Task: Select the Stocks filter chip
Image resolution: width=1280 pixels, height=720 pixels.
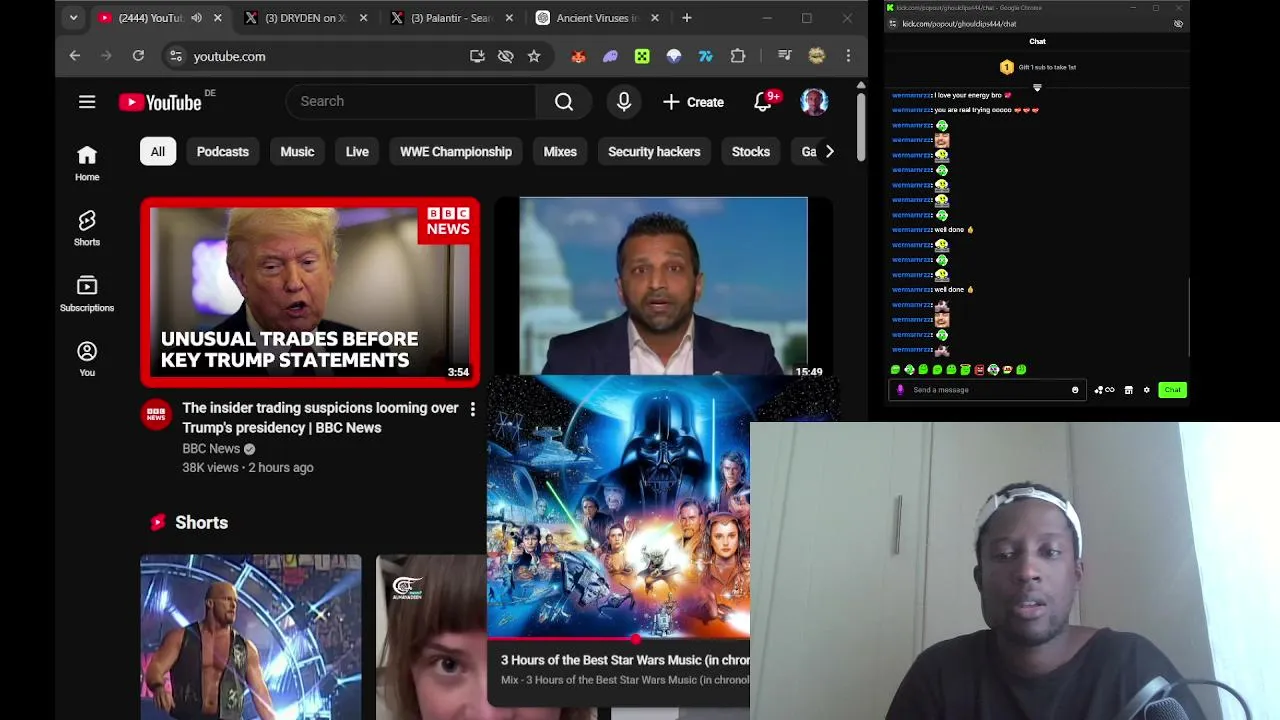Action: click(x=751, y=151)
